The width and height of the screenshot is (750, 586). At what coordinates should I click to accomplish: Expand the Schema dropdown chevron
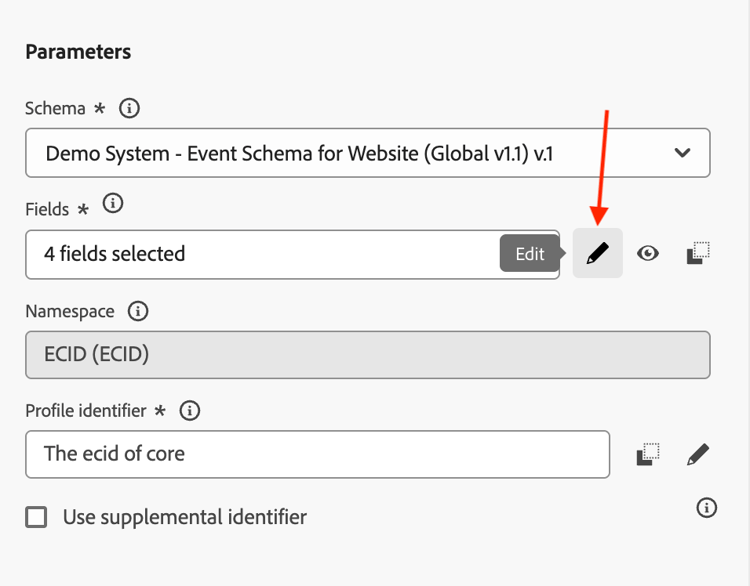pyautogui.click(x=682, y=153)
